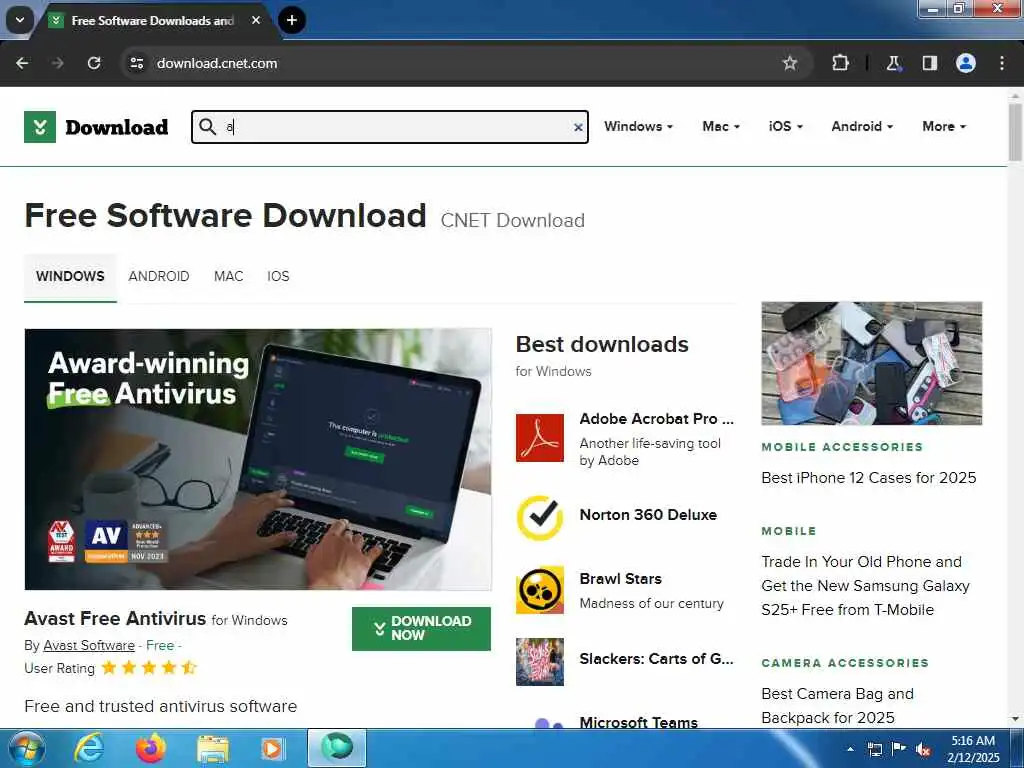This screenshot has width=1024, height=768.
Task: Open the media player taskbar icon
Action: [x=272, y=749]
